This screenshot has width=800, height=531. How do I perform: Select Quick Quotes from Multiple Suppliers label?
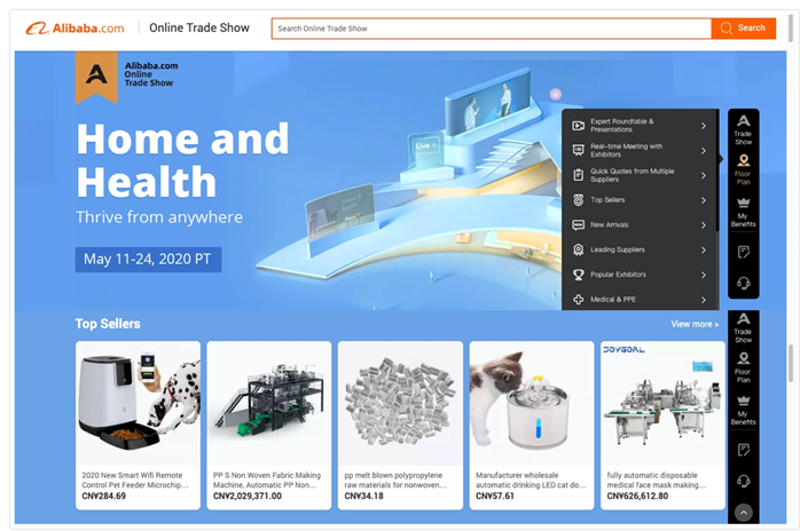(633, 175)
